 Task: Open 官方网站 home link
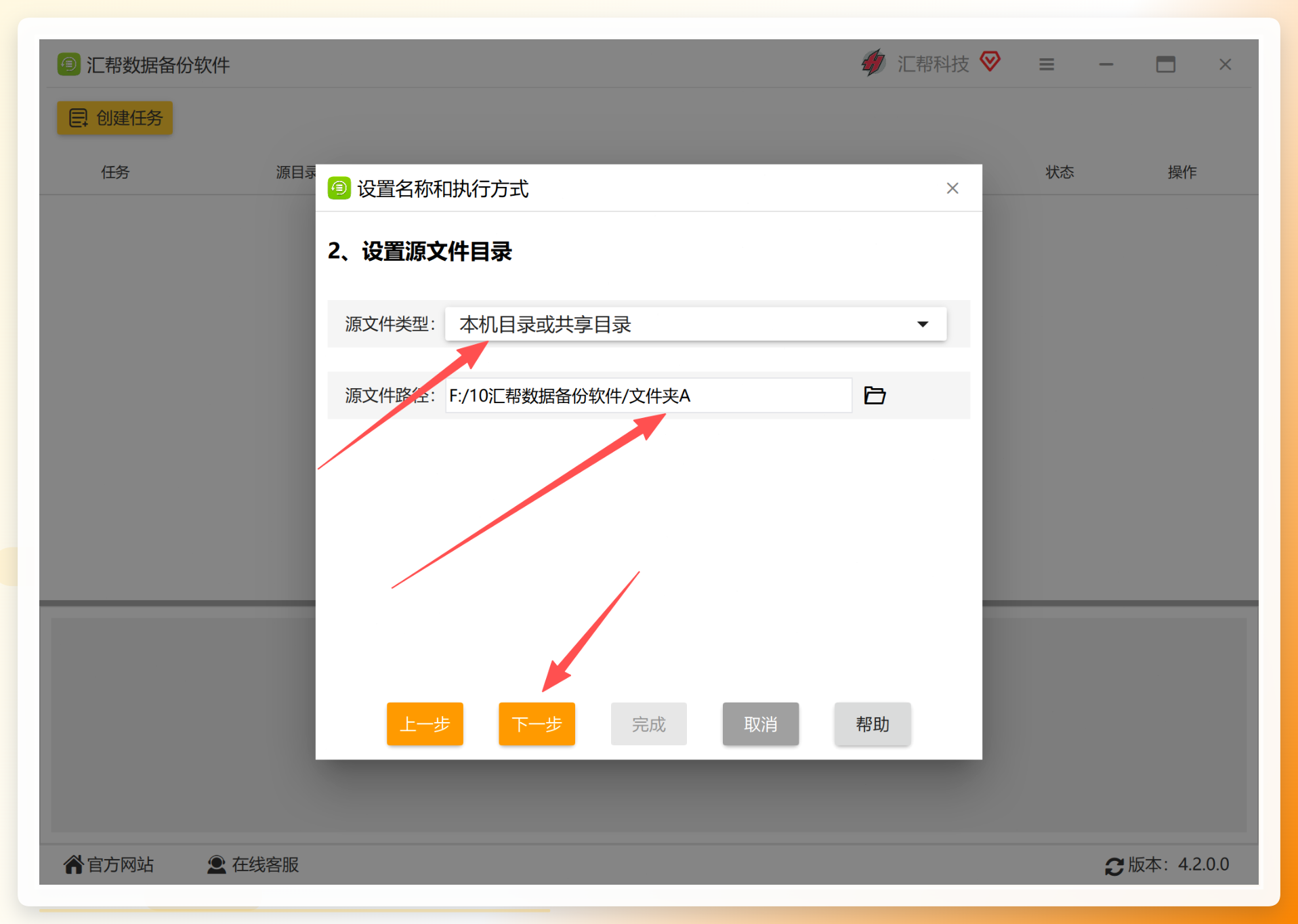tap(108, 864)
